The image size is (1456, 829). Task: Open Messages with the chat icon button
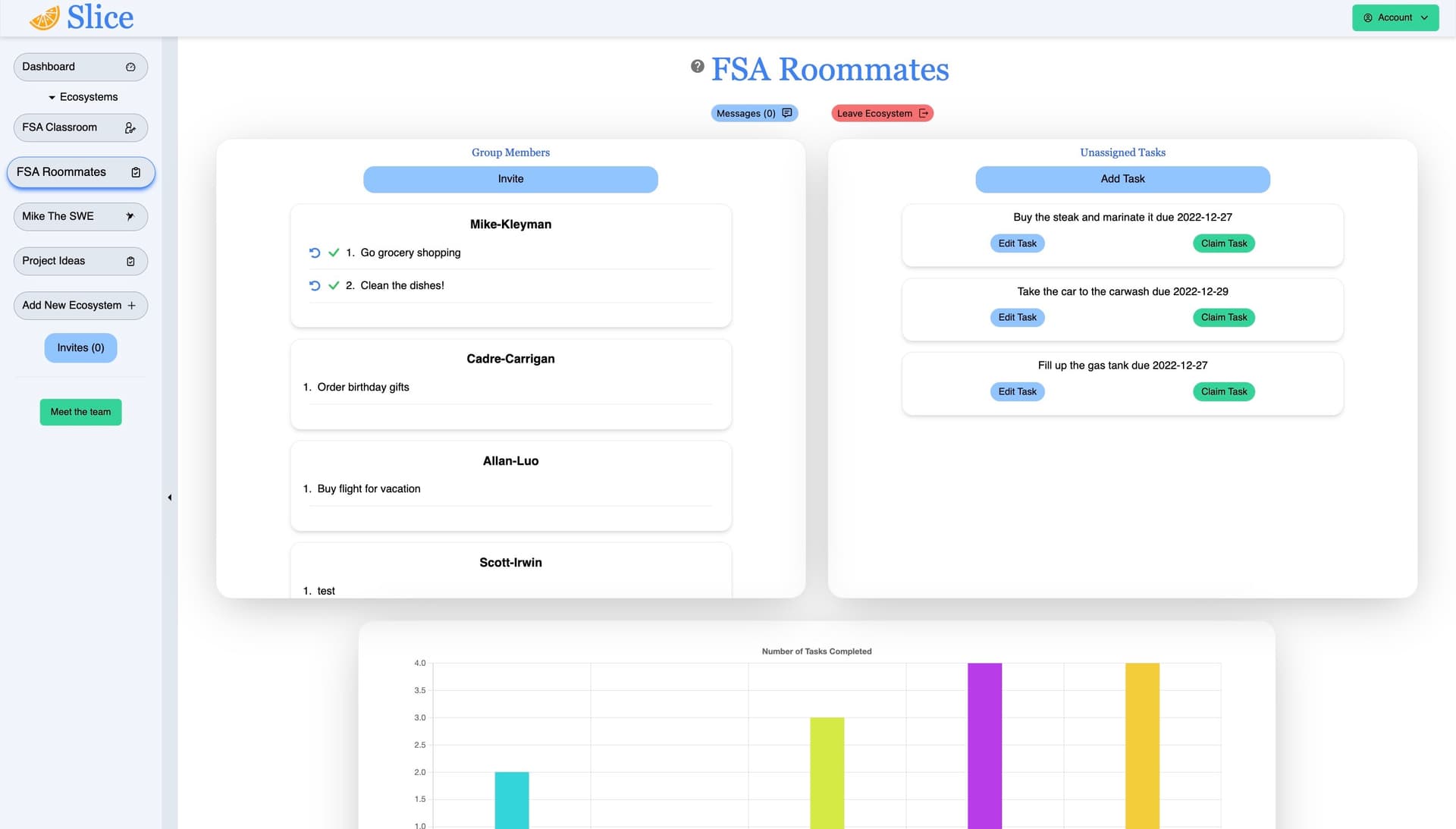[754, 113]
